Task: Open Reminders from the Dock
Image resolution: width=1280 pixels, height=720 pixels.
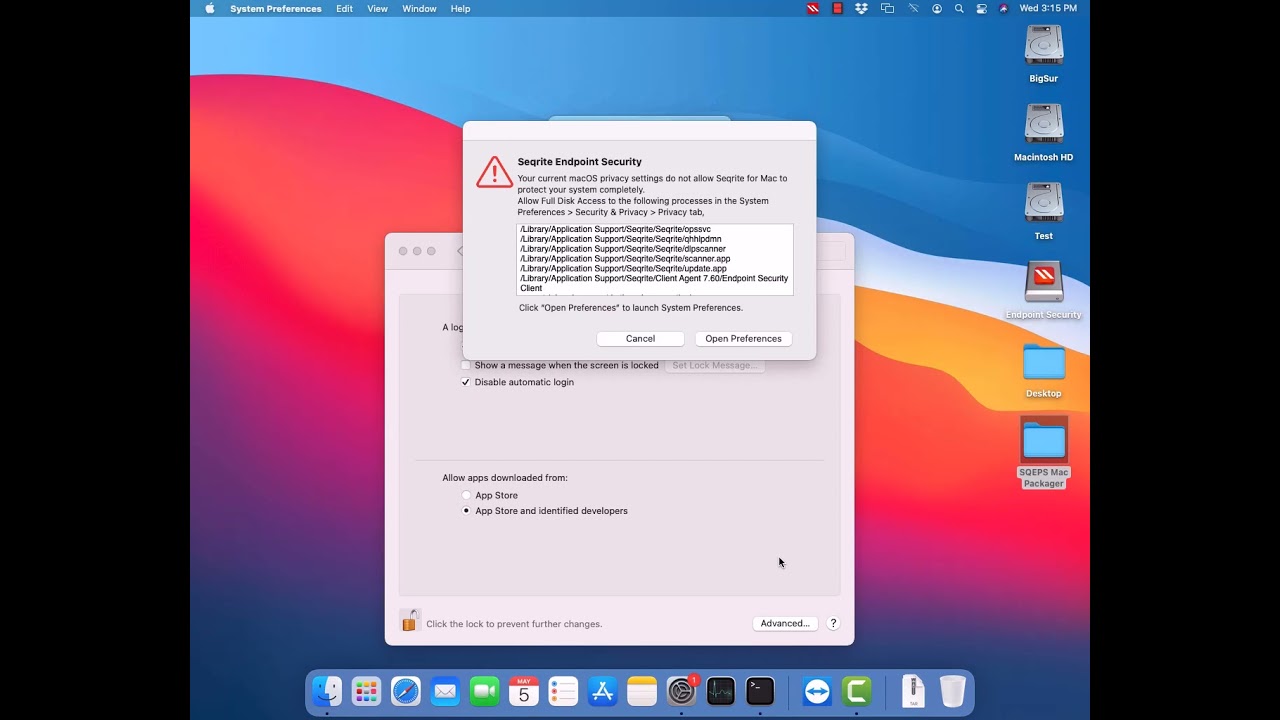Action: (x=563, y=691)
